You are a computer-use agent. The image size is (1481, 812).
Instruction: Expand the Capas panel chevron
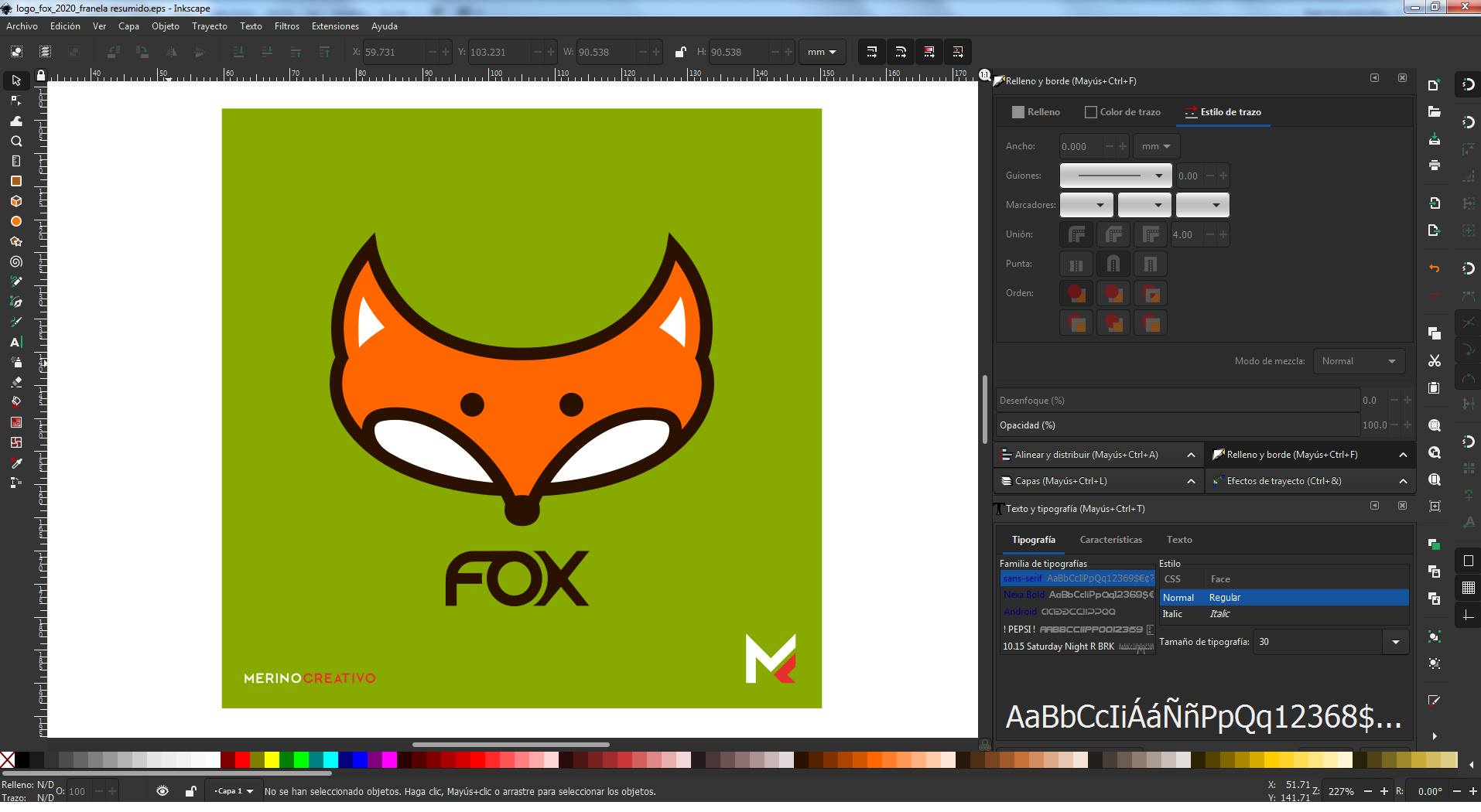1191,481
